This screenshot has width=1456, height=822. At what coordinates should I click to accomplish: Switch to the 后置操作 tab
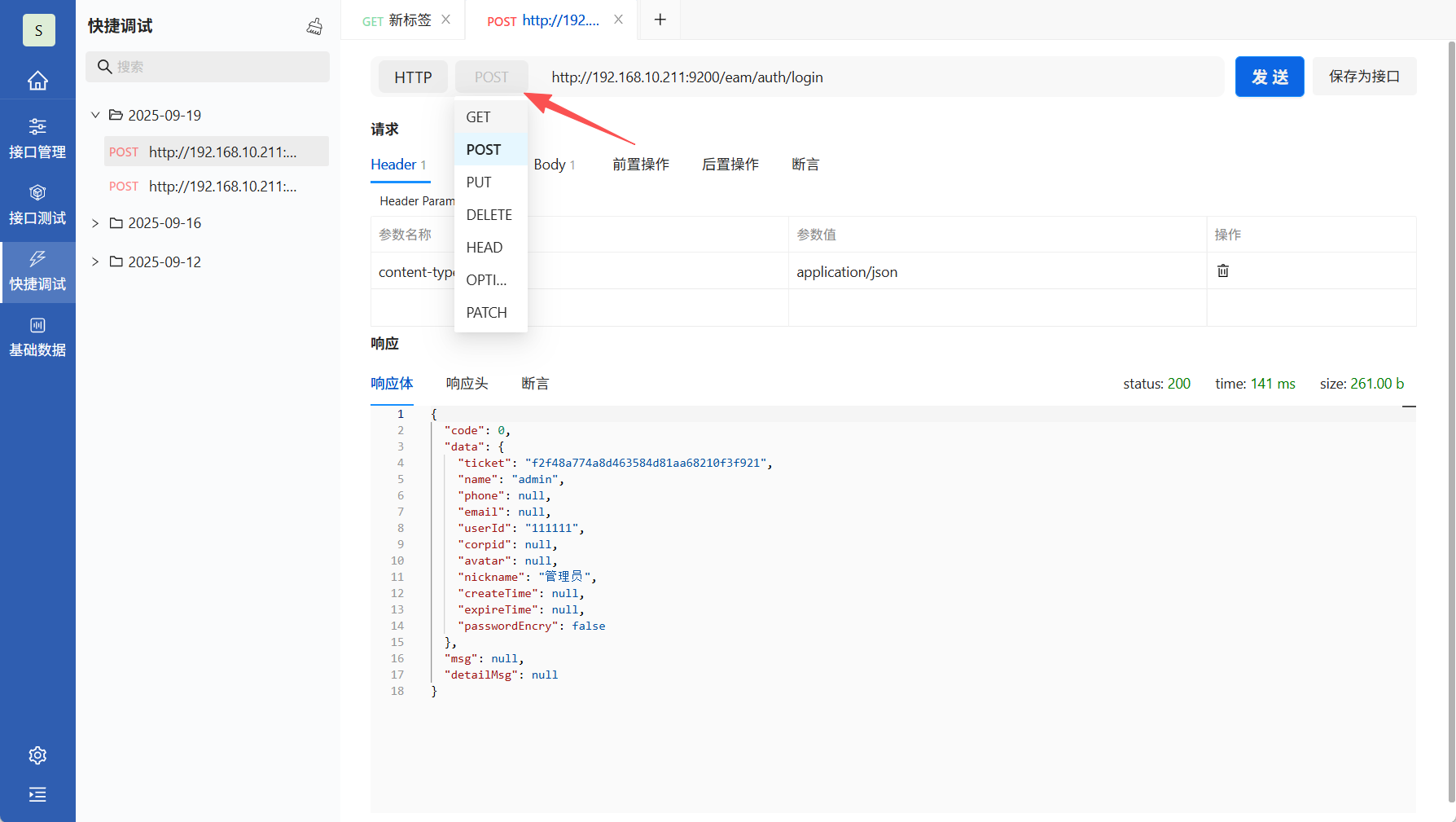[730, 165]
